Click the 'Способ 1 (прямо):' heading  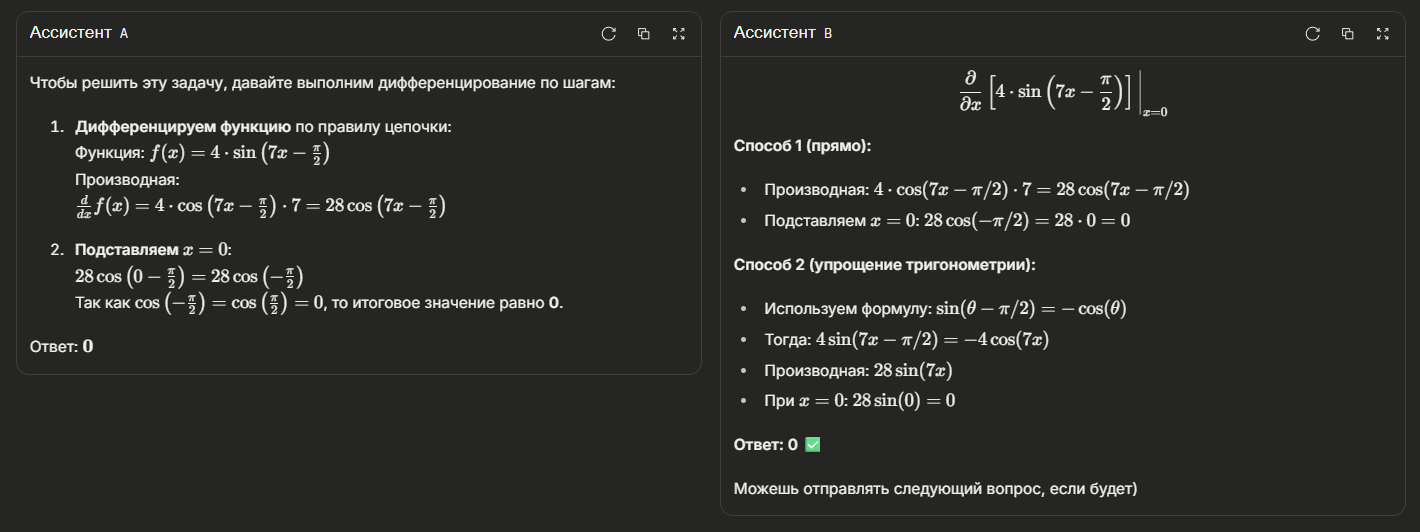click(x=802, y=146)
